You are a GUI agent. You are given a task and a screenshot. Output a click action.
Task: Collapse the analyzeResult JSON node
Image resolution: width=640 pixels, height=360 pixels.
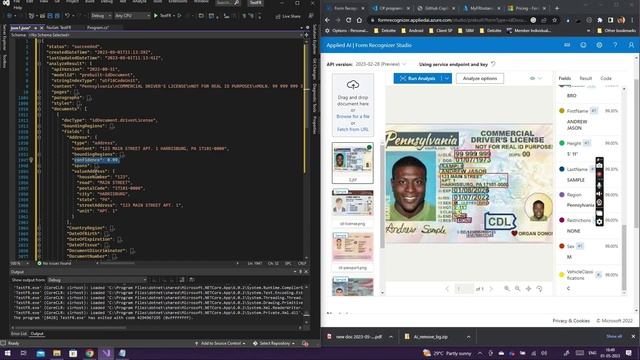[39, 64]
